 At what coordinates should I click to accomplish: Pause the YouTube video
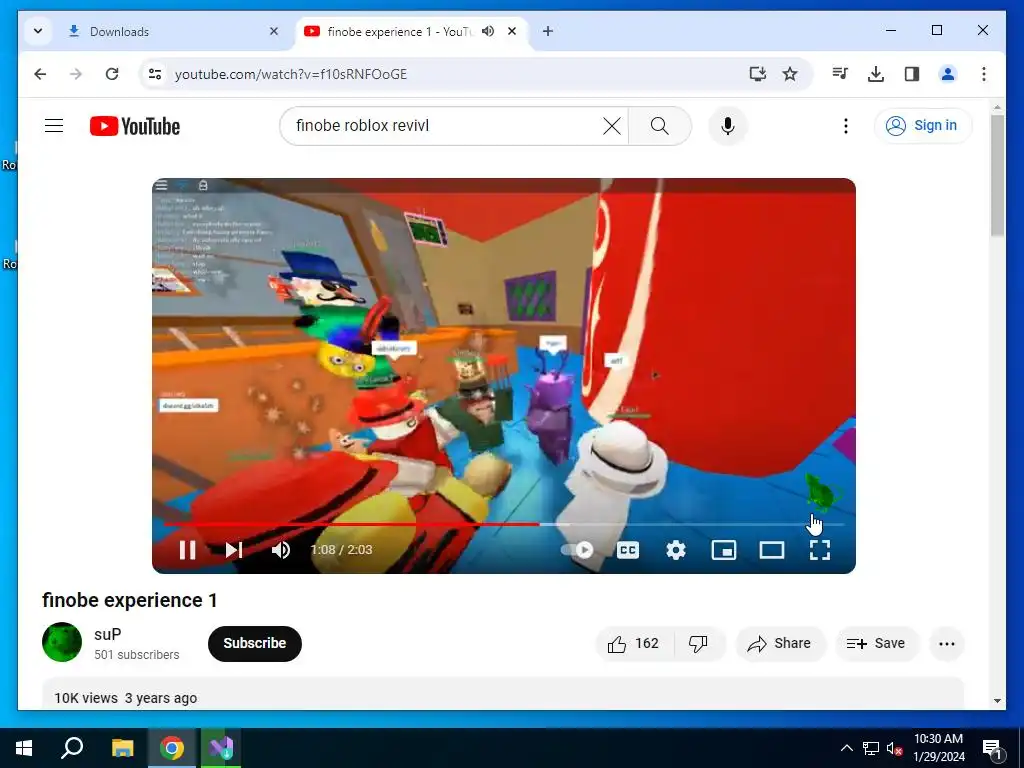pyautogui.click(x=187, y=550)
